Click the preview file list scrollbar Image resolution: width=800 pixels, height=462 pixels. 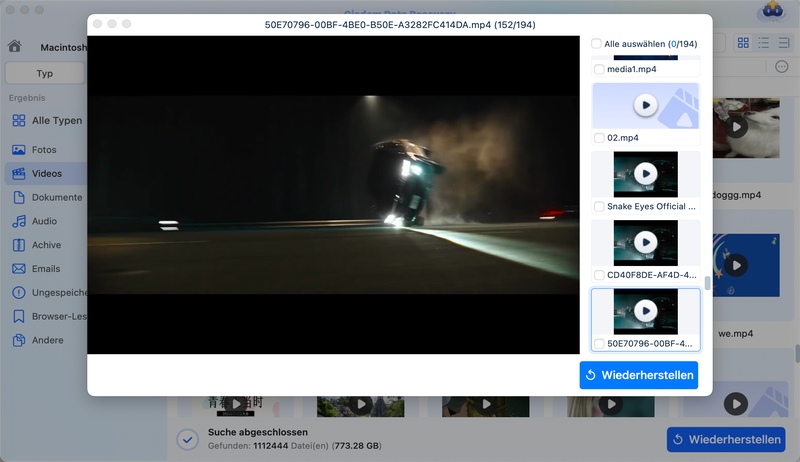point(707,283)
